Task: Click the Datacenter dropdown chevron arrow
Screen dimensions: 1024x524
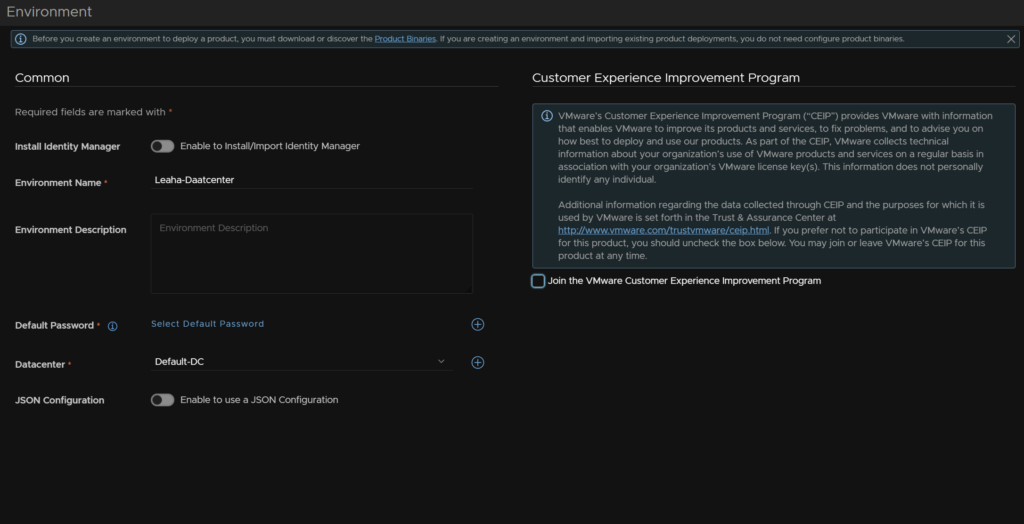Action: [441, 361]
